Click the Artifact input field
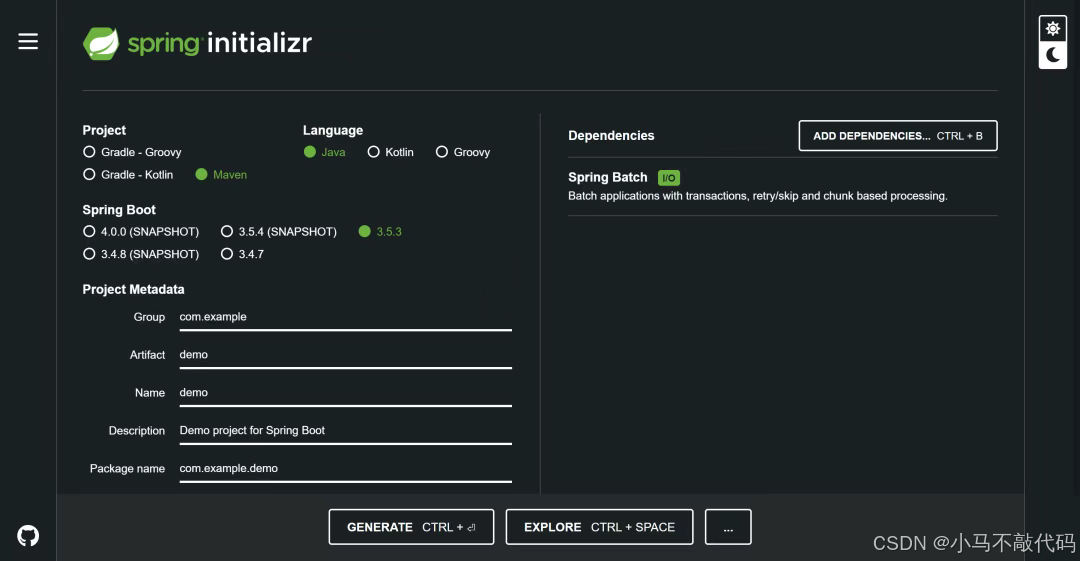1080x561 pixels. [345, 355]
